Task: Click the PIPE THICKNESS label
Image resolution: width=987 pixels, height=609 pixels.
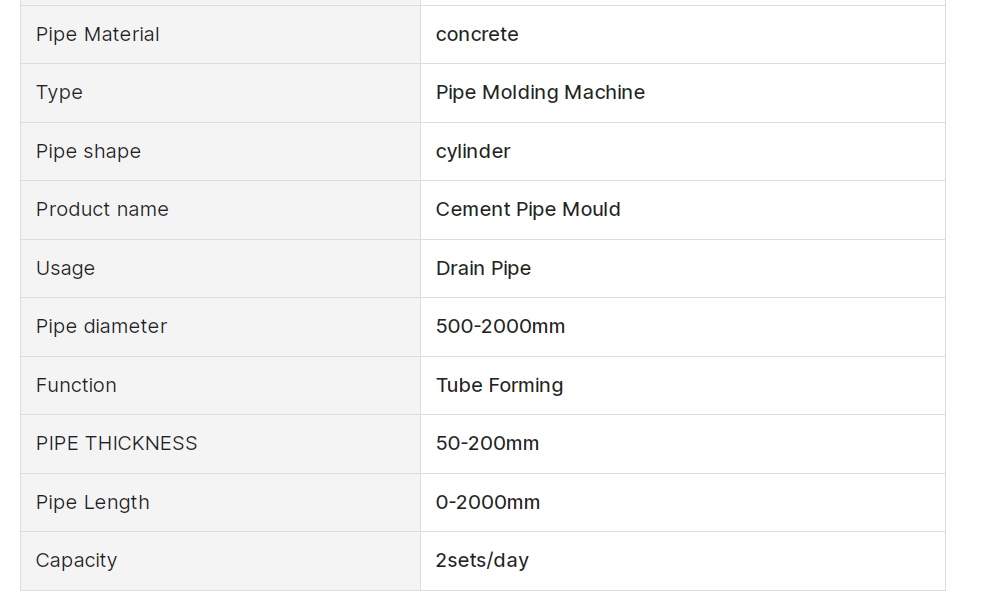Action: [116, 444]
